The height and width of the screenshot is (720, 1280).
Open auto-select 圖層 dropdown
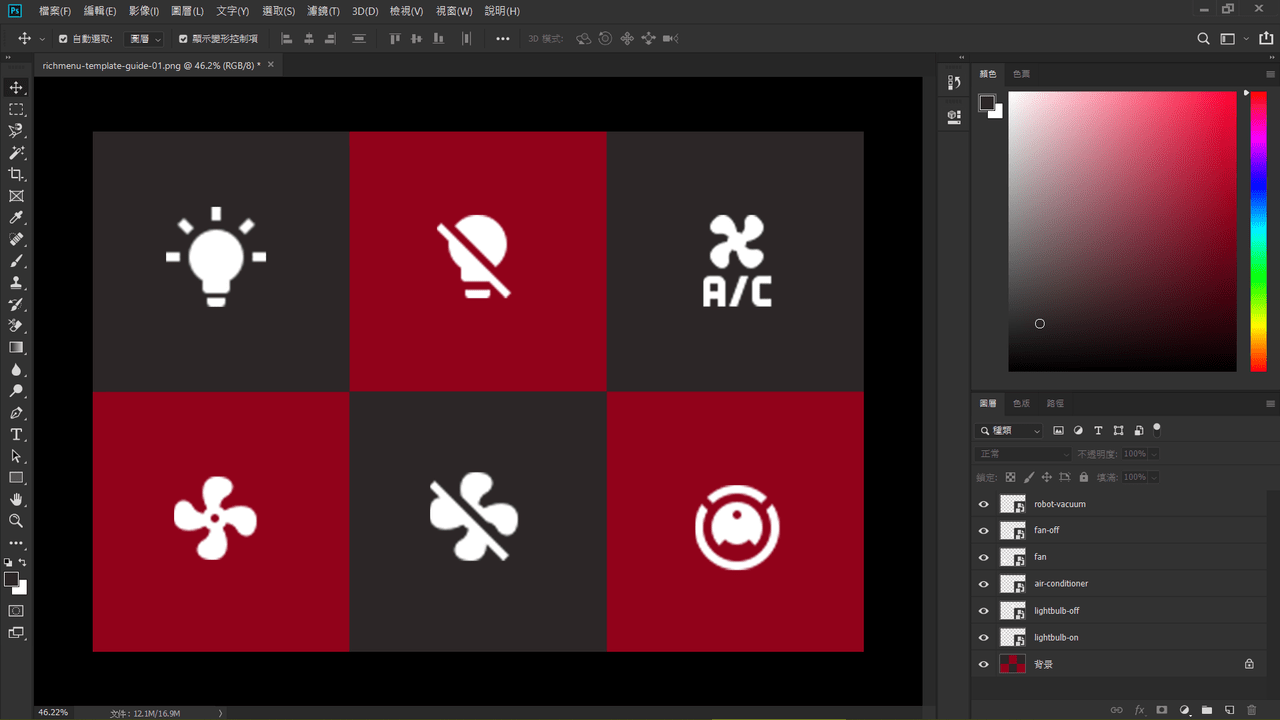point(145,39)
